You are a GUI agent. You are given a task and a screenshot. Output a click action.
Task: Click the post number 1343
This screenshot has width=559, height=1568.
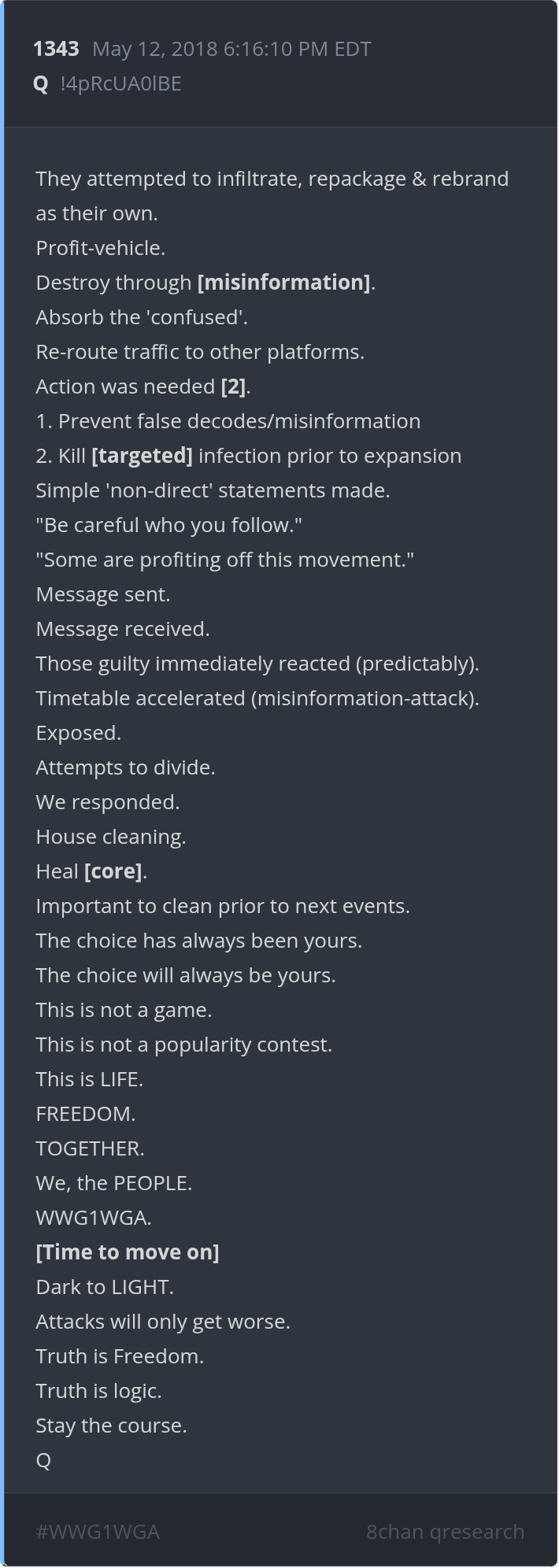click(x=56, y=49)
